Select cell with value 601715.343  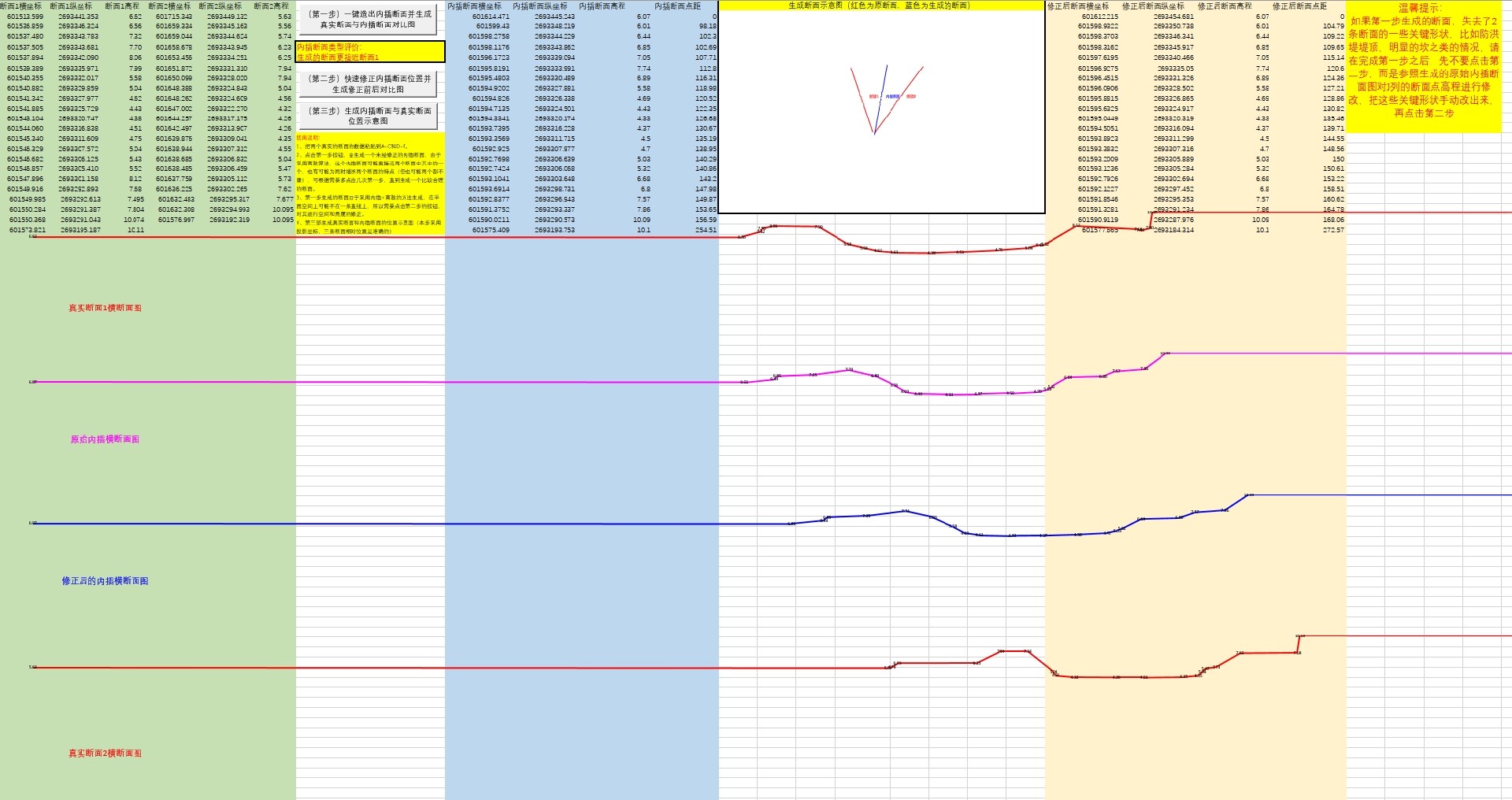(x=174, y=17)
